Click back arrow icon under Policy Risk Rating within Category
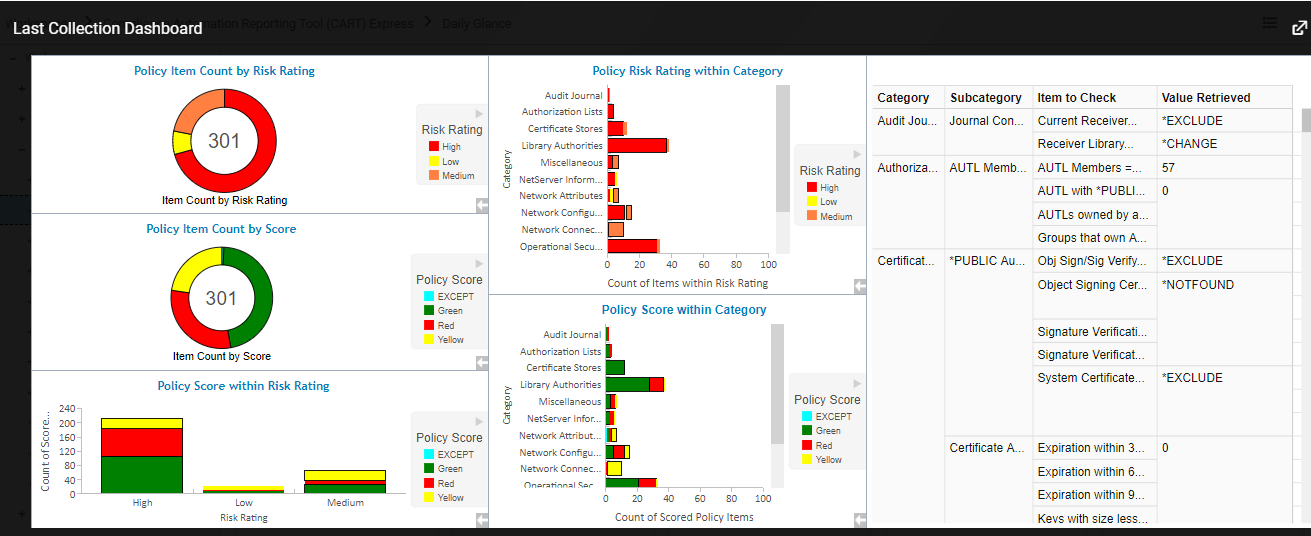Screen dimensions: 1311x536 860,286
